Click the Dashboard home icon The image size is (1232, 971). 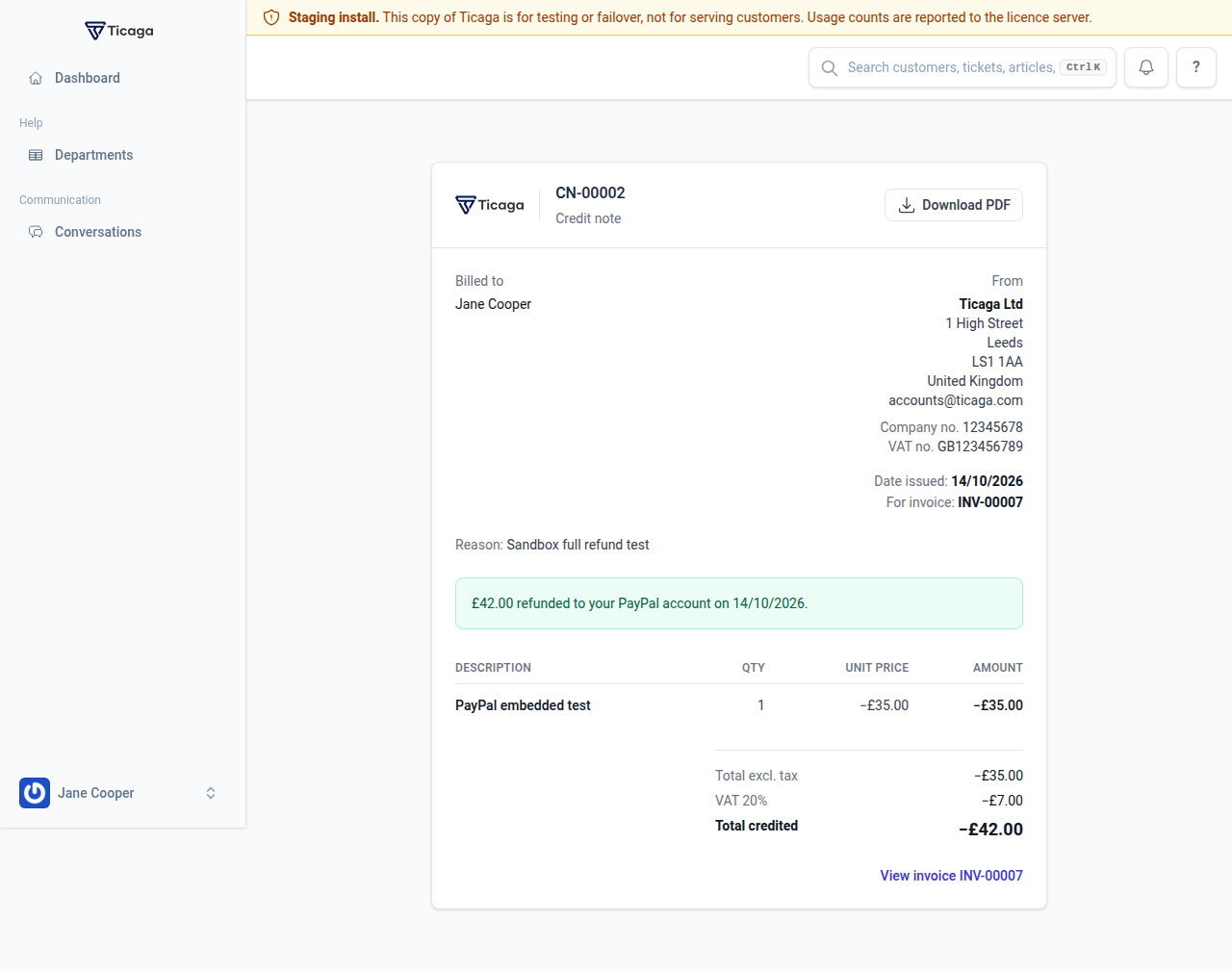click(x=36, y=78)
